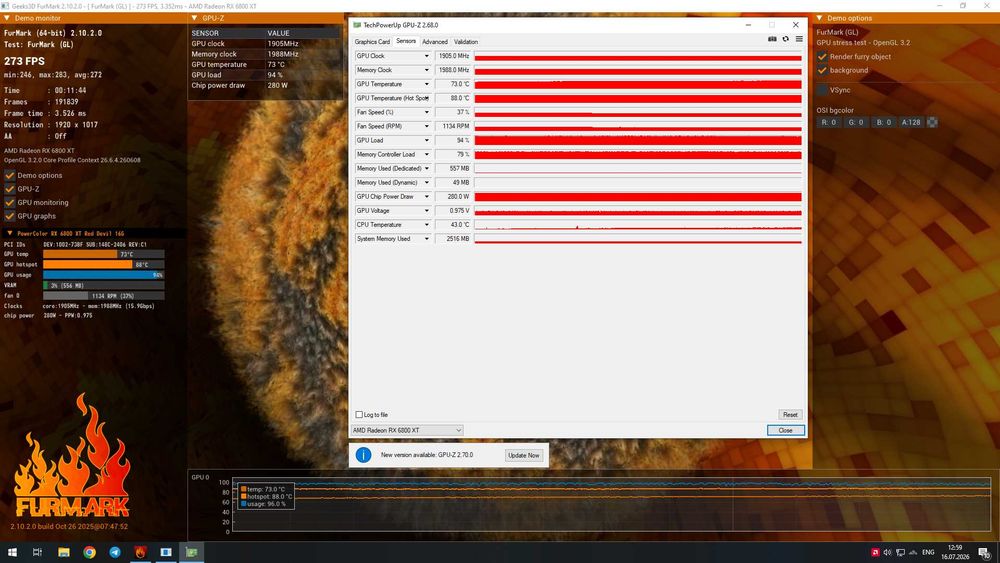Image resolution: width=1000 pixels, height=563 pixels.
Task: Switch to the Graphics Card tab
Action: tap(372, 41)
